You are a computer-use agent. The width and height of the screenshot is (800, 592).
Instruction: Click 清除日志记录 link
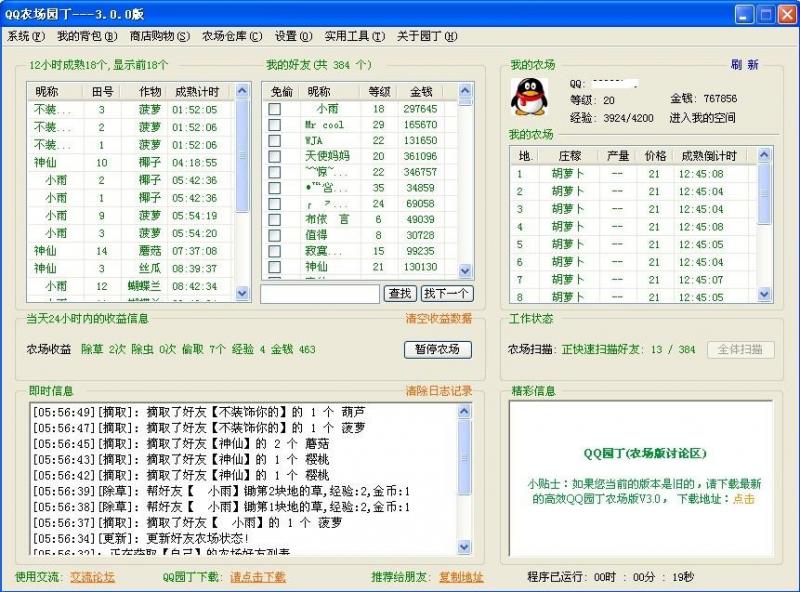[439, 391]
